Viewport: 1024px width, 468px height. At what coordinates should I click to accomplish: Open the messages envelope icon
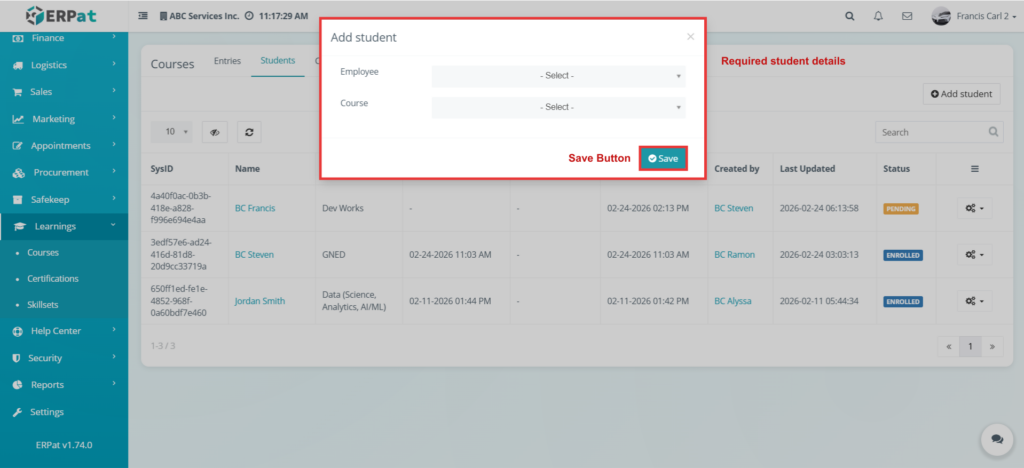(907, 16)
